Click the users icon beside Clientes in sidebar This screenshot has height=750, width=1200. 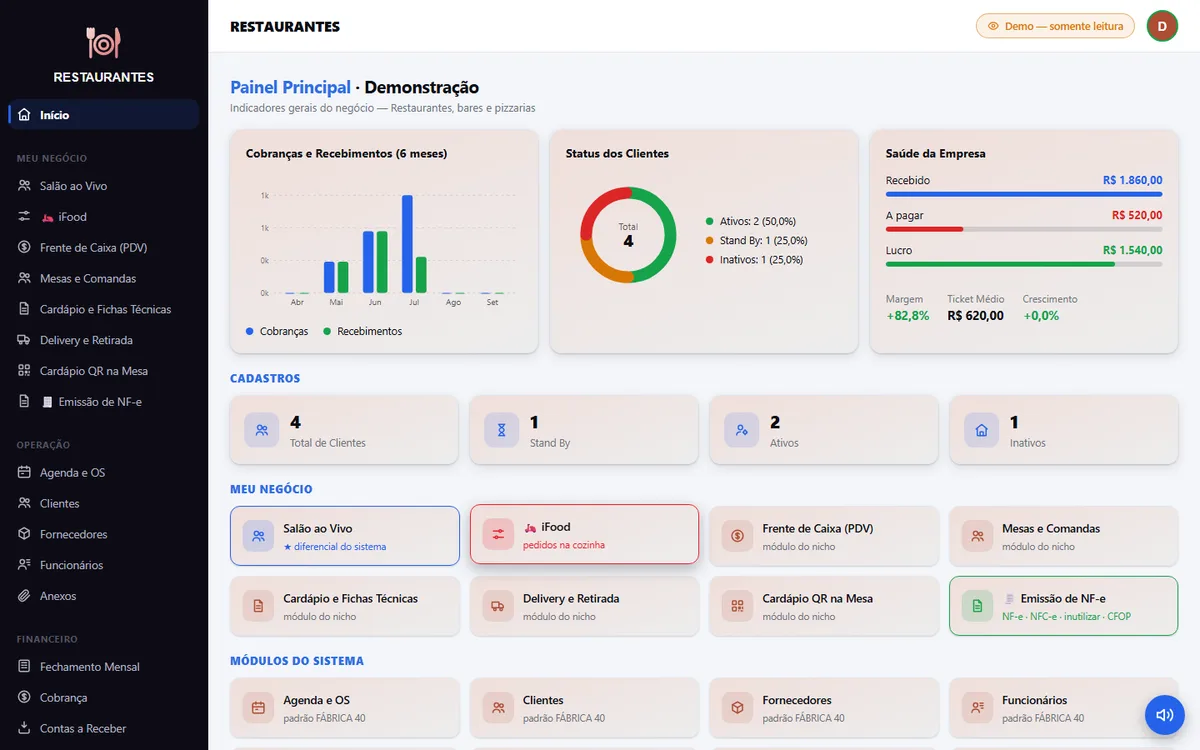[x=24, y=504]
